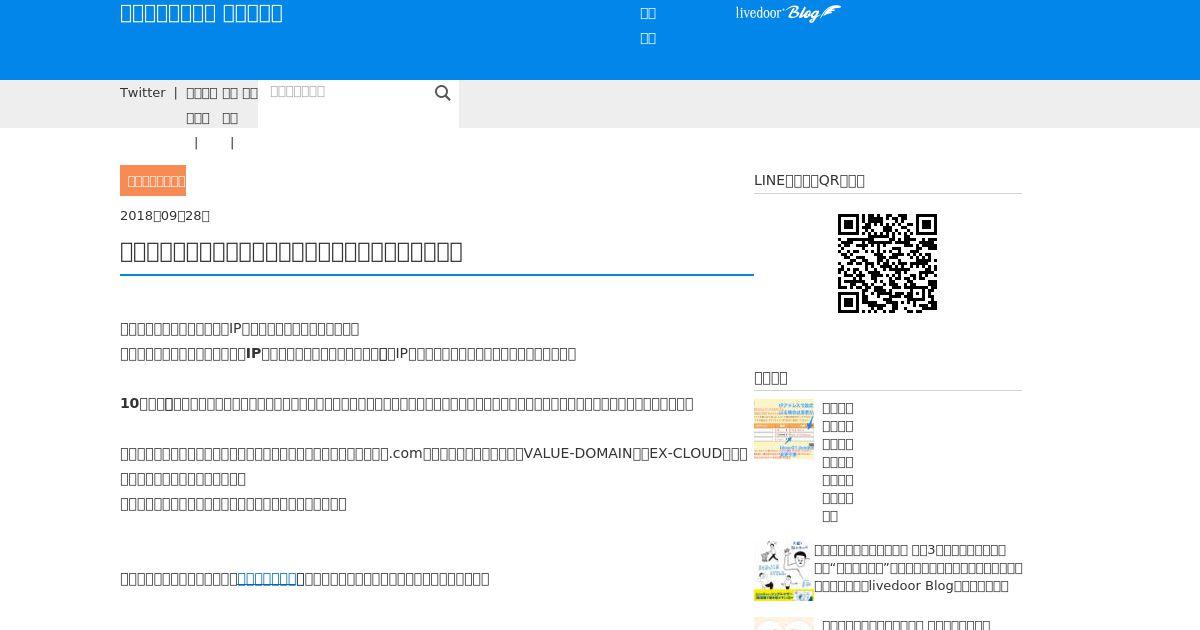Open the sidebar article mentioning livedoor Blog
The width and height of the screenshot is (1200, 630).
918,568
